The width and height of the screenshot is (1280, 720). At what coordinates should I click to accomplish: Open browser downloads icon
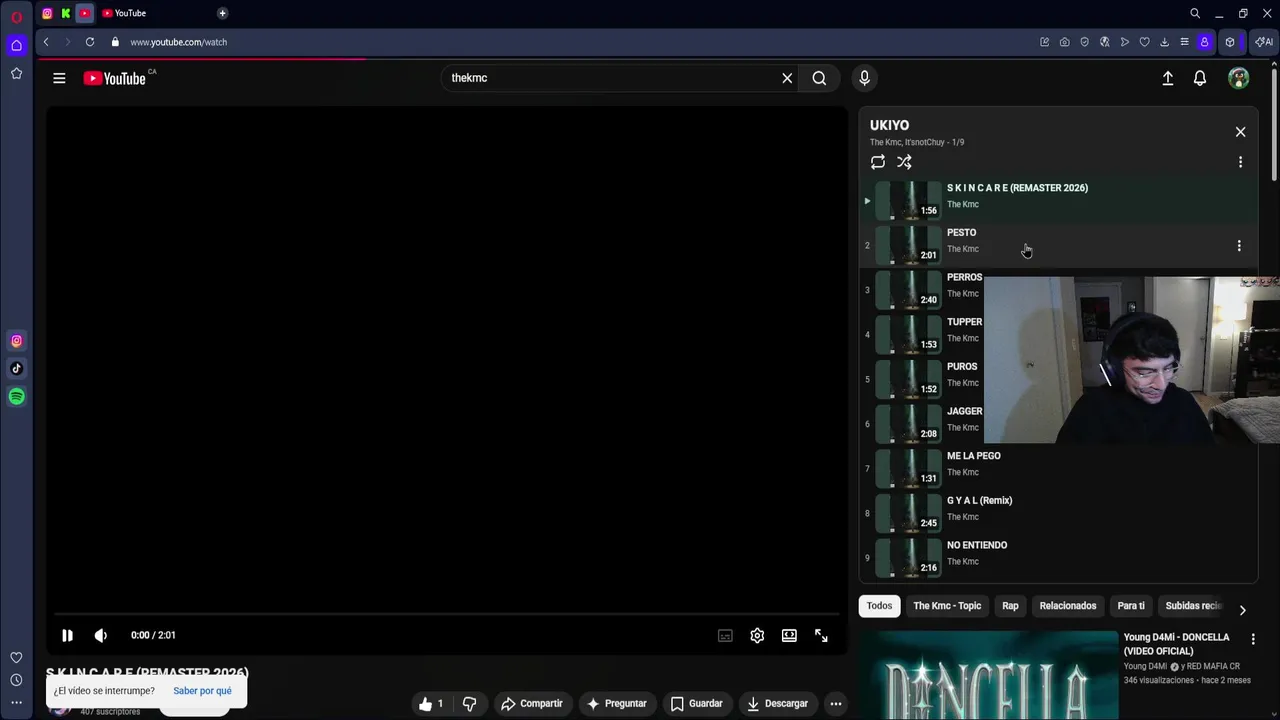1164,42
